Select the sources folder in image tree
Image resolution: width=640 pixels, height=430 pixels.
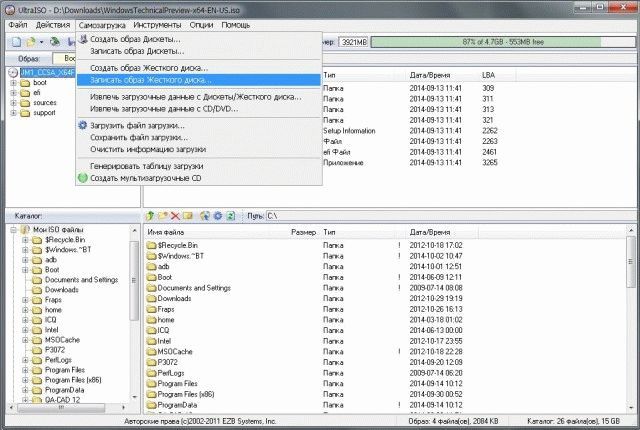(x=44, y=103)
